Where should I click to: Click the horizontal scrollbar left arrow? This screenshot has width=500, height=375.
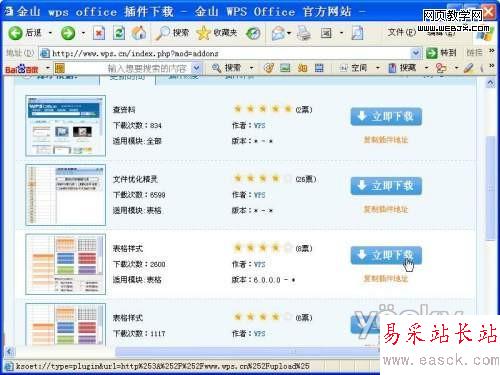(x=9, y=351)
